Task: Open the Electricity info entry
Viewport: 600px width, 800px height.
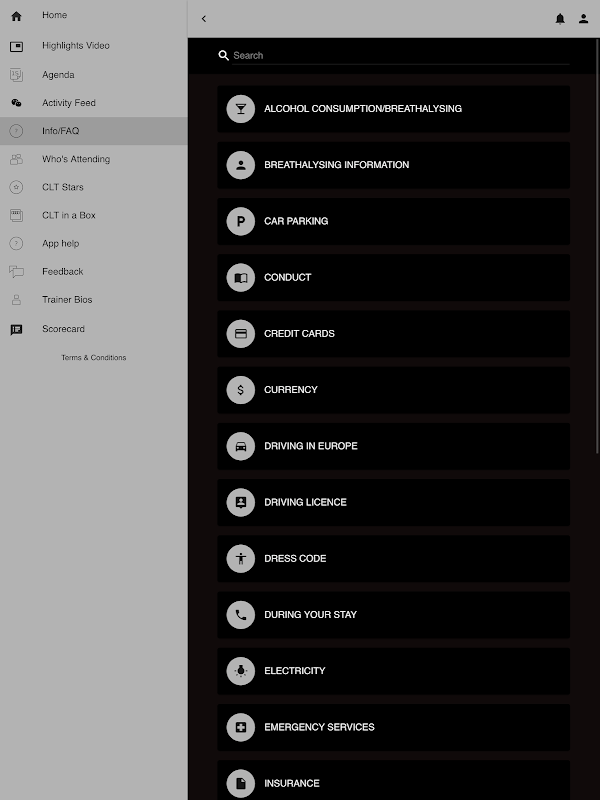Action: click(393, 671)
